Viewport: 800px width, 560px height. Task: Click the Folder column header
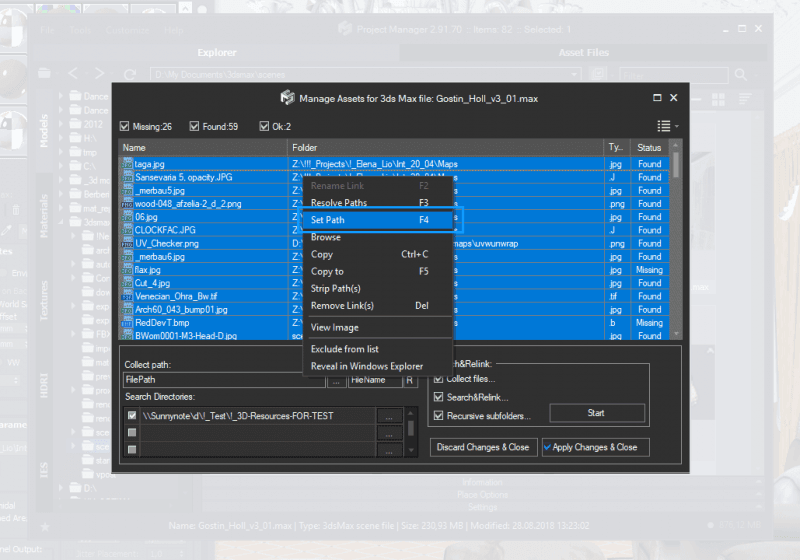(445, 147)
